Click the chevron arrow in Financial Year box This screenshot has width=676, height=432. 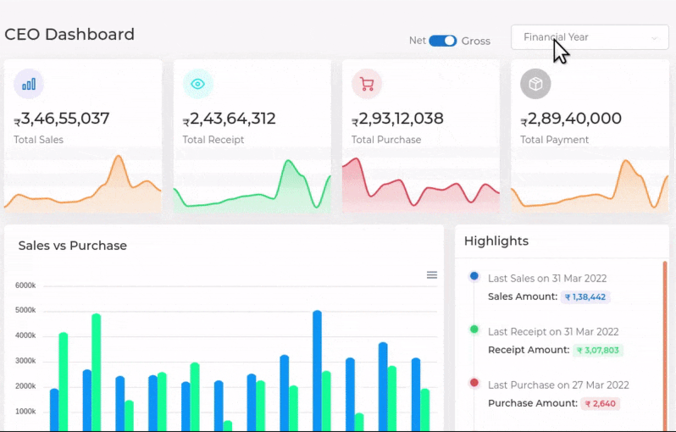[655, 38]
